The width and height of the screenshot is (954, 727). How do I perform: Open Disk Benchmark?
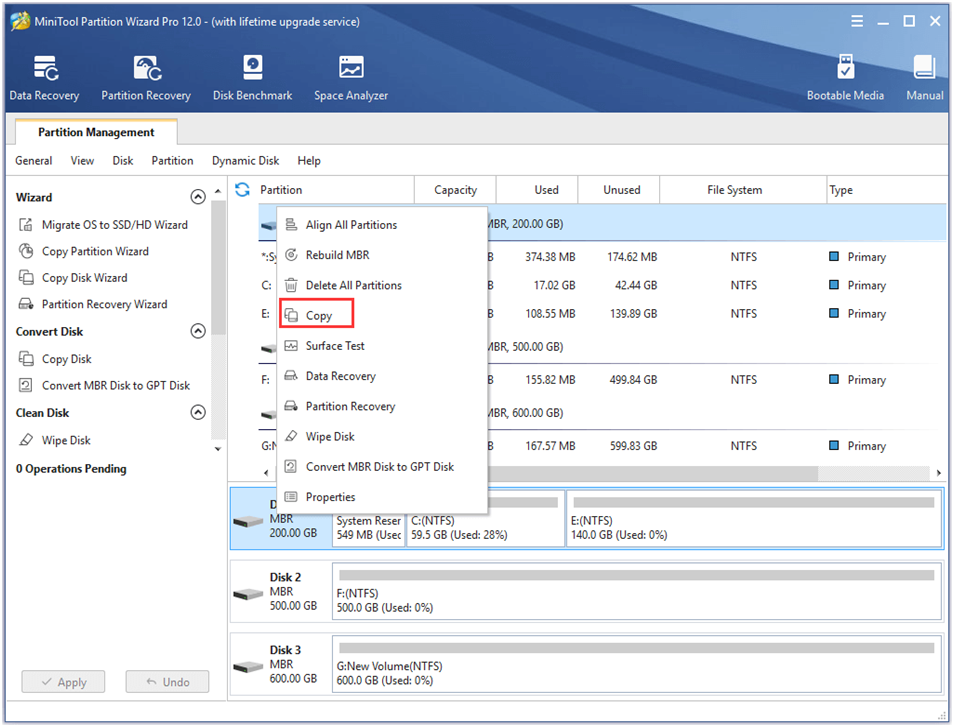pyautogui.click(x=252, y=78)
